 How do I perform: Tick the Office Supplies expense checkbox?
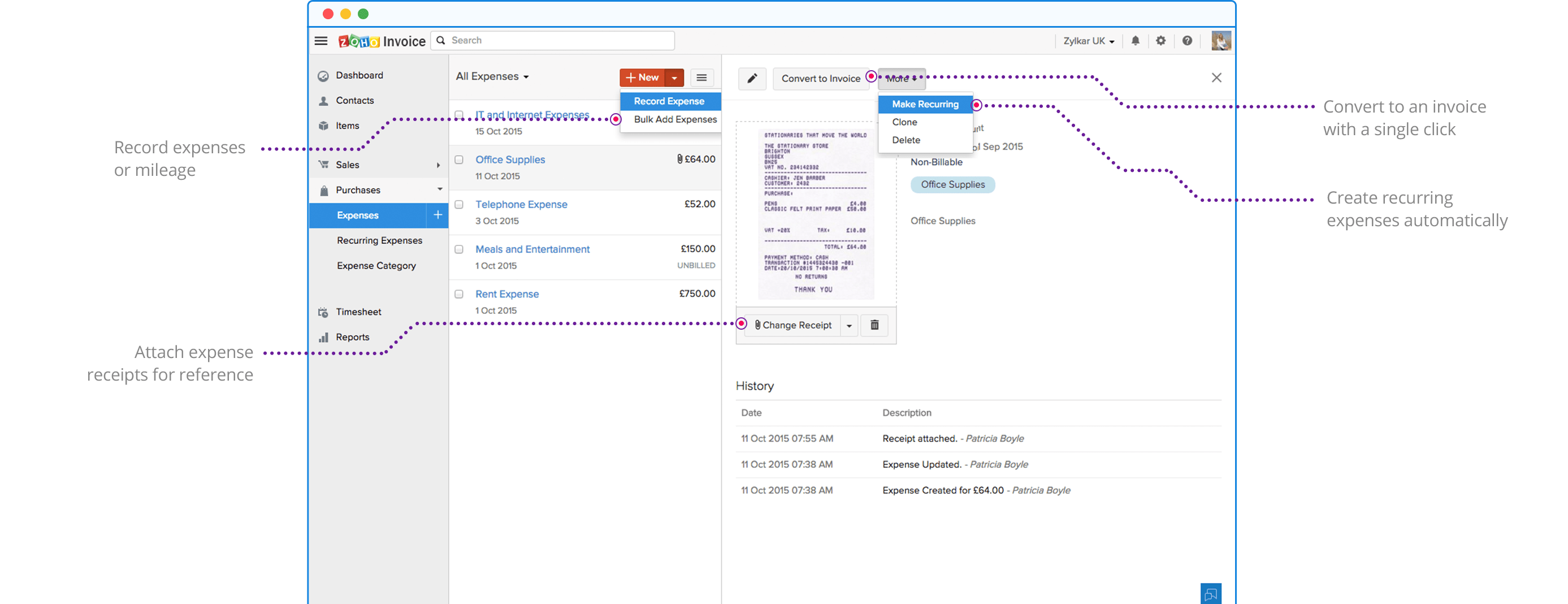coord(459,160)
